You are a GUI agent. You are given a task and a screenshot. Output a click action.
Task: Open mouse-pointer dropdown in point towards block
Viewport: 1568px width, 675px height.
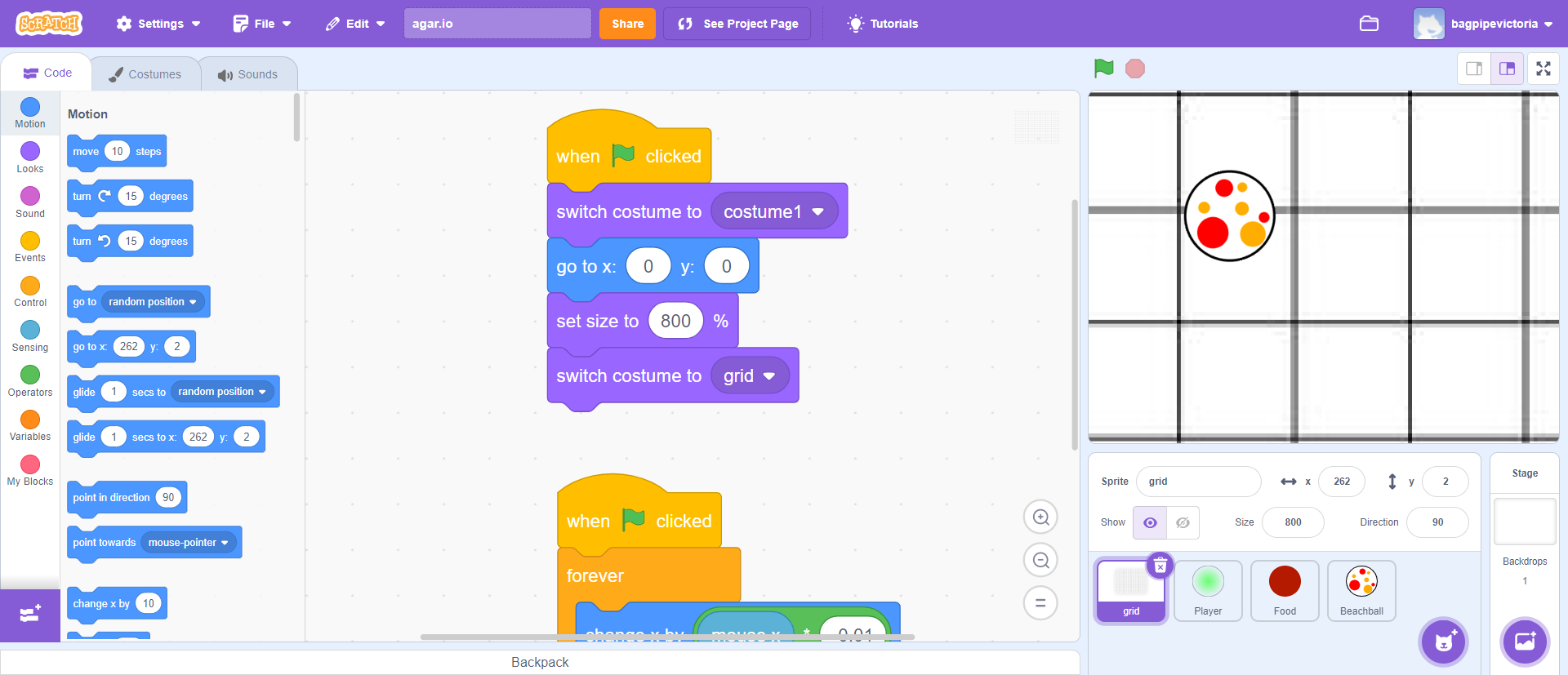click(x=189, y=543)
